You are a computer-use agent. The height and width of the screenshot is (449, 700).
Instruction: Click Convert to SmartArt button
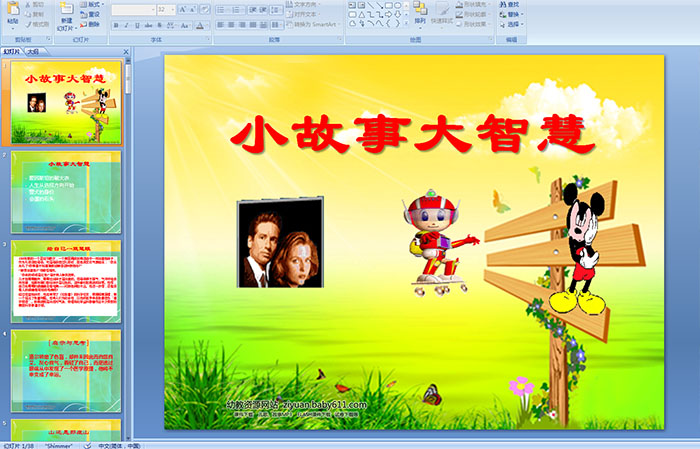pos(314,24)
